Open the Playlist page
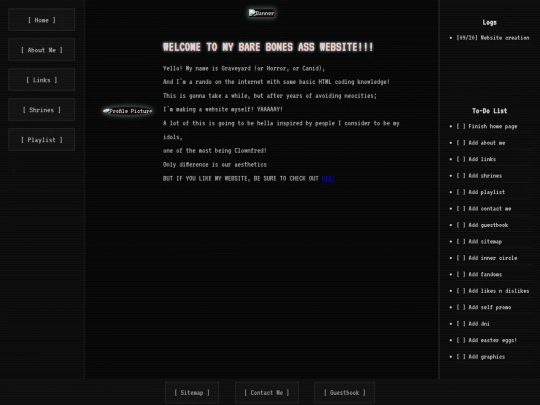This screenshot has width=540, height=405. [42, 140]
